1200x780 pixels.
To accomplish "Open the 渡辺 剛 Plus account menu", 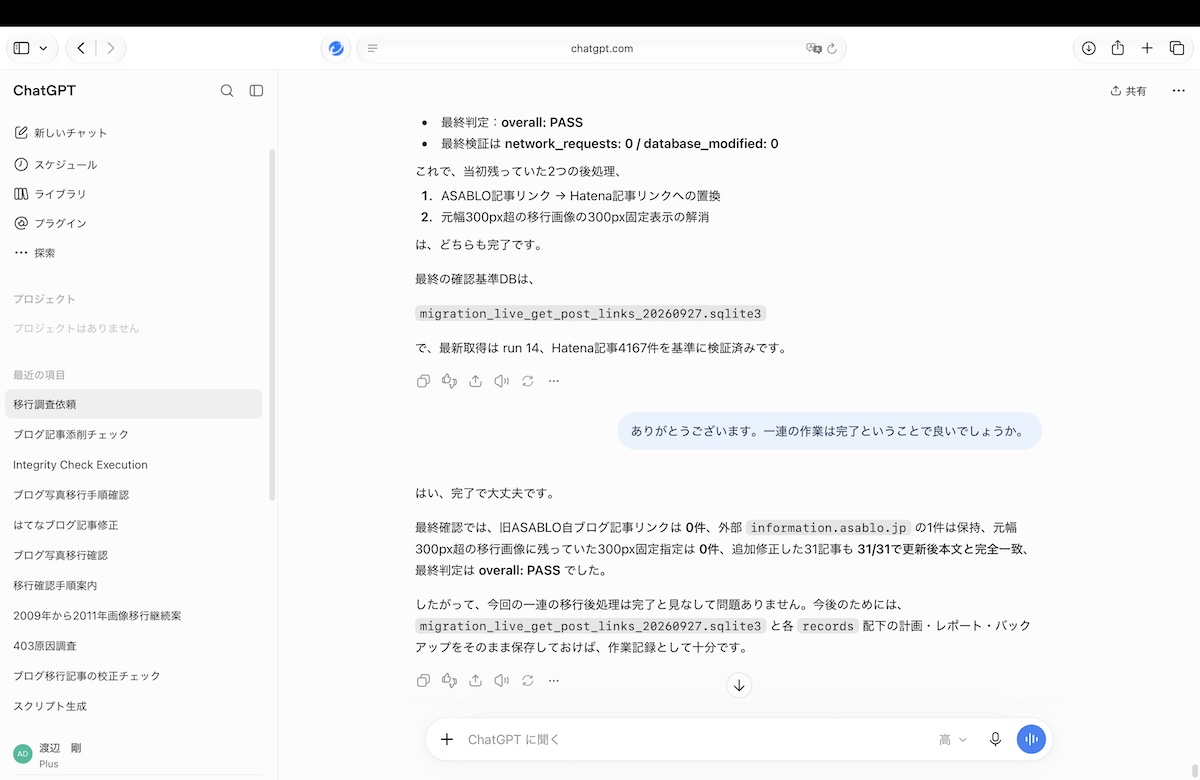I will [x=134, y=755].
